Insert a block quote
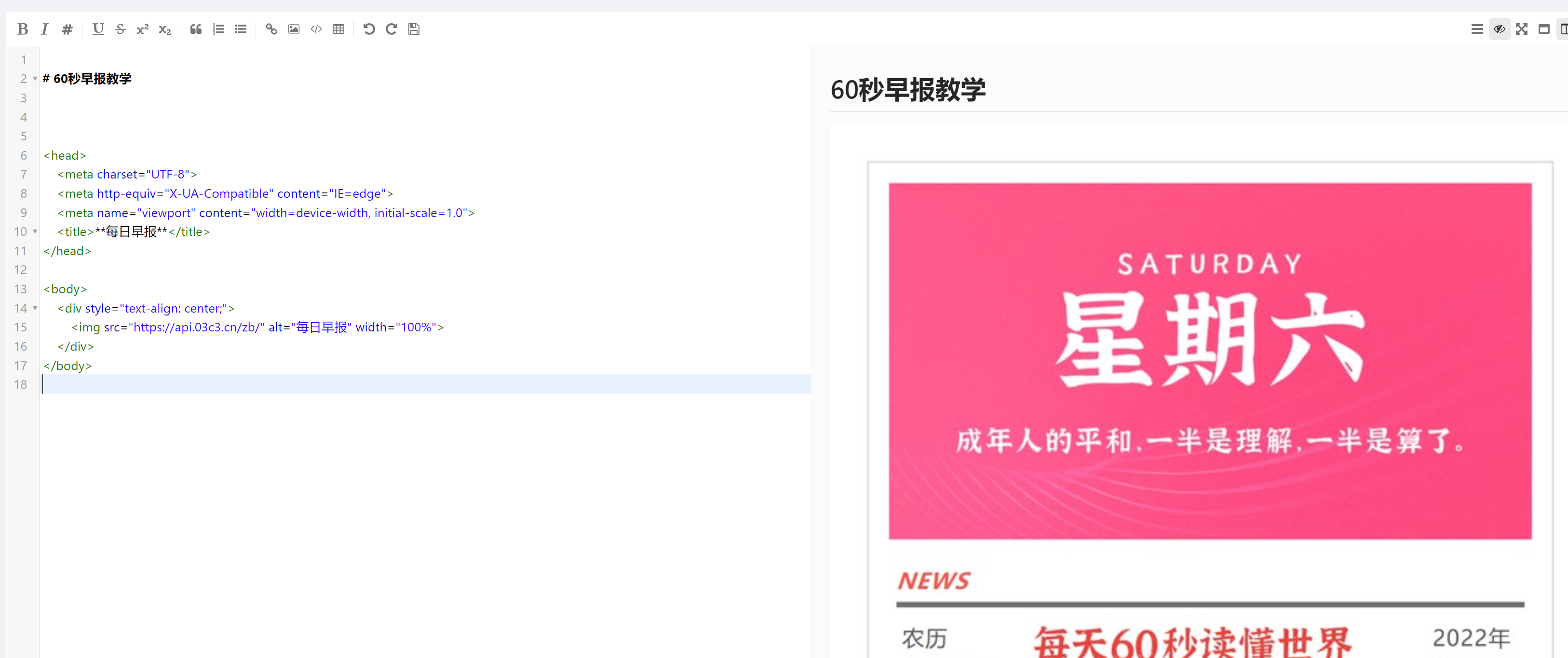The width and height of the screenshot is (1568, 658). click(x=196, y=29)
